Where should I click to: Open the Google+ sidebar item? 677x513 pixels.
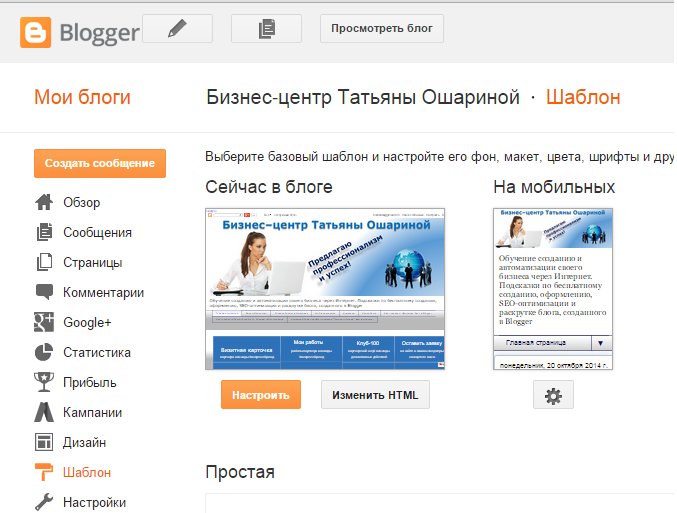[x=87, y=322]
